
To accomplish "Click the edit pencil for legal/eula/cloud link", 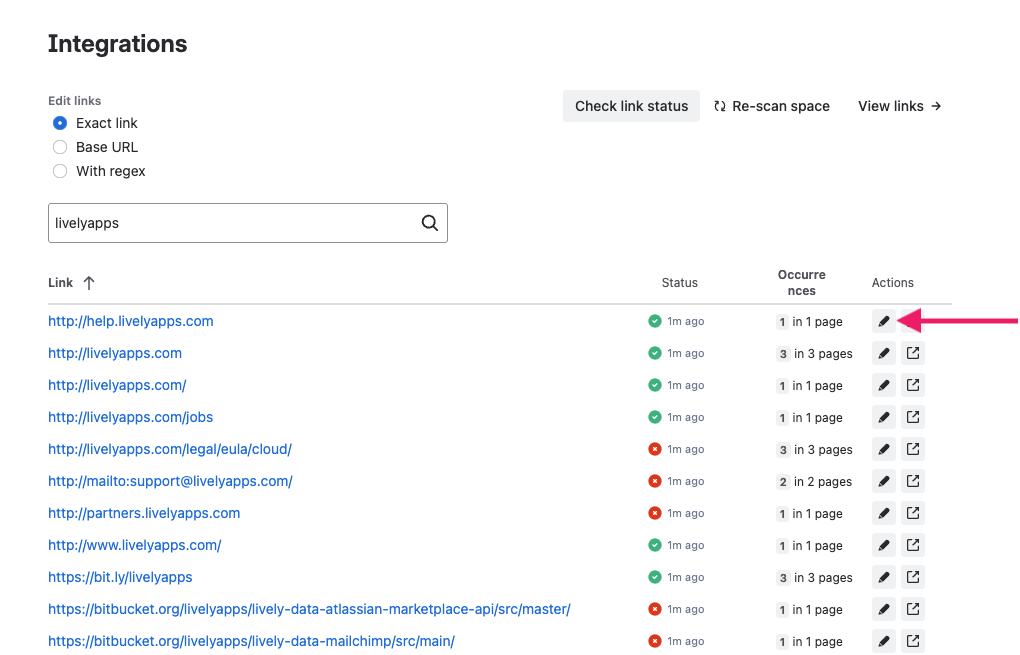I will [x=883, y=449].
